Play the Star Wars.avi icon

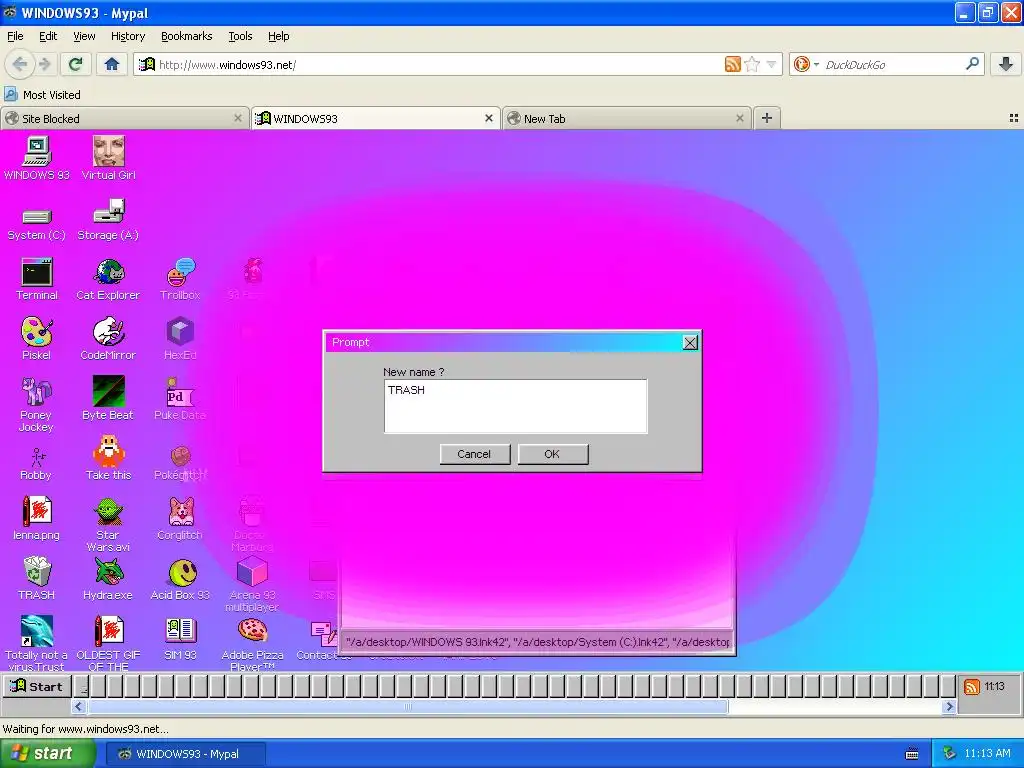coord(108,525)
